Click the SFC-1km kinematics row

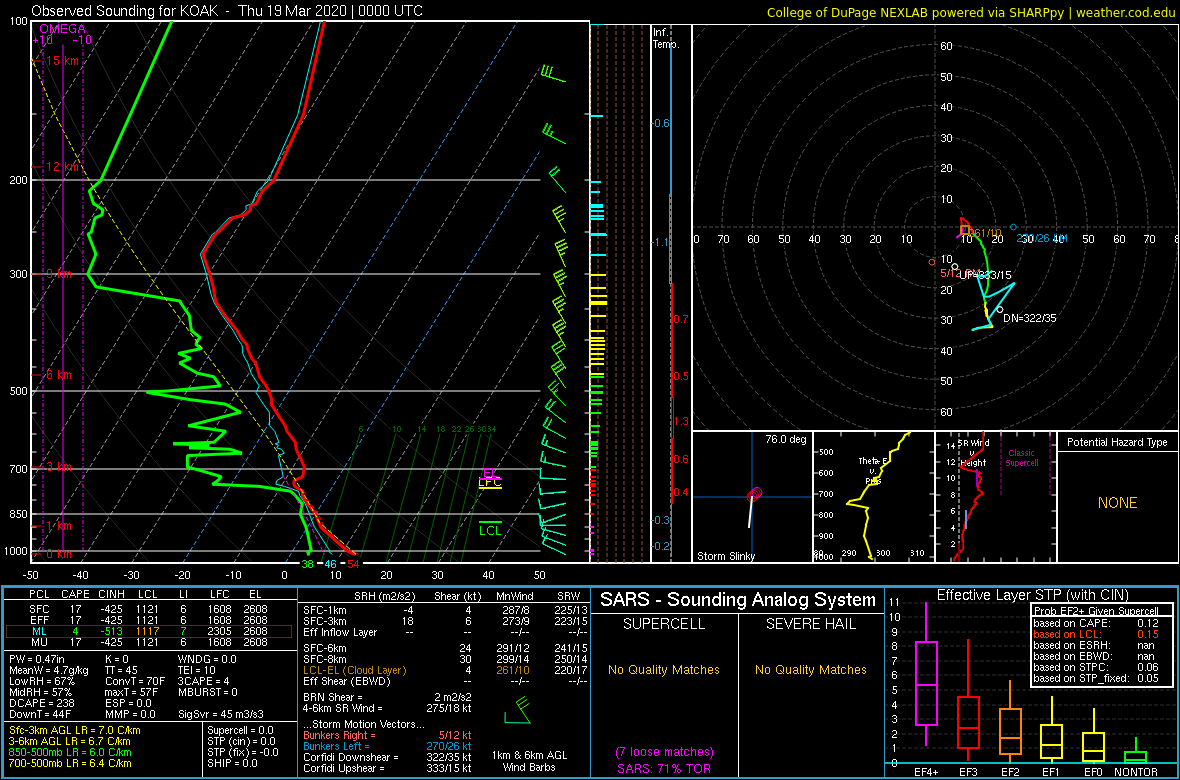[445, 610]
